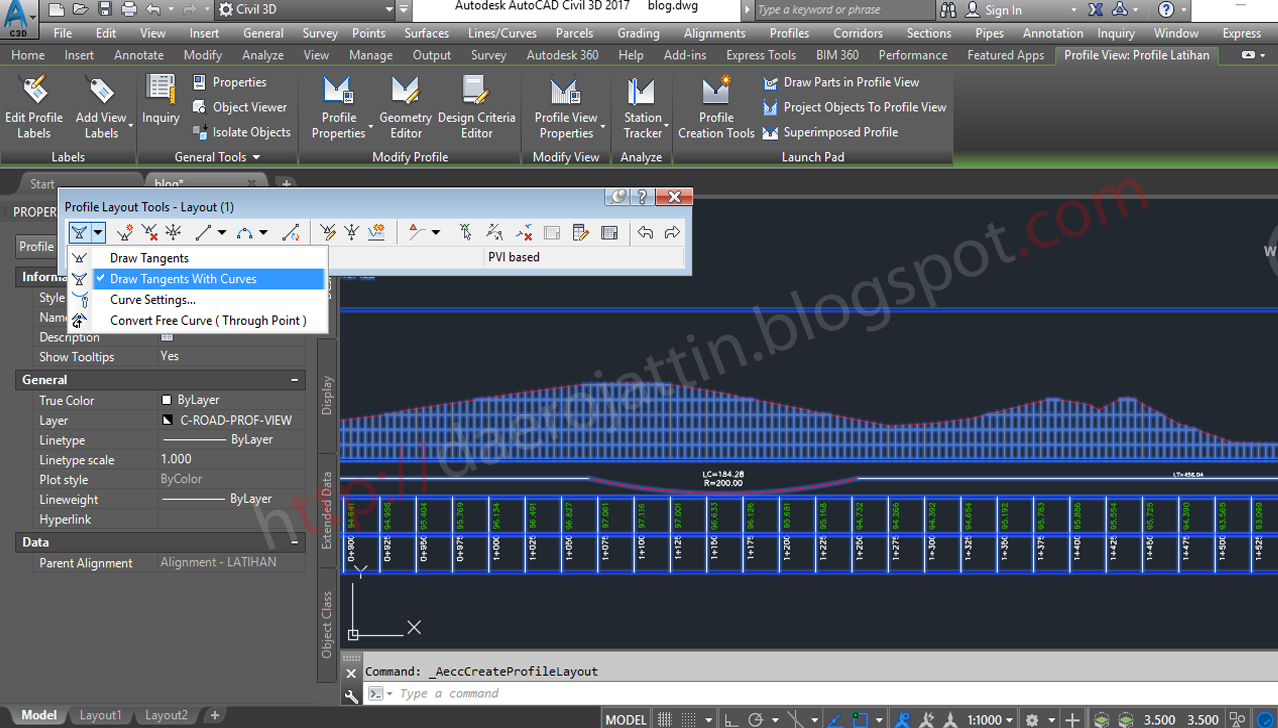Click Undo in Profile Layout Tools toolbar

pyautogui.click(x=645, y=233)
